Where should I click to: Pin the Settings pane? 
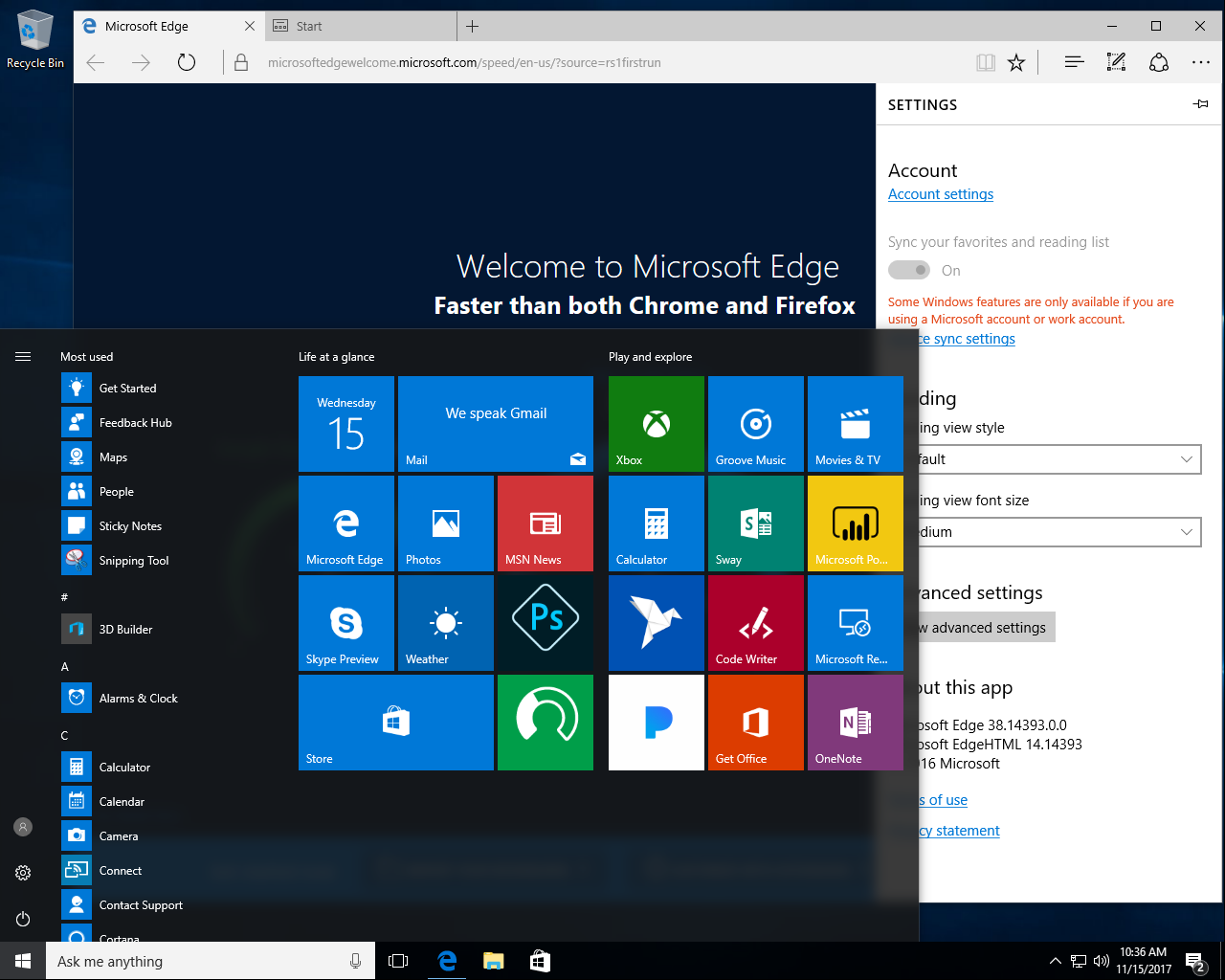(x=1201, y=104)
